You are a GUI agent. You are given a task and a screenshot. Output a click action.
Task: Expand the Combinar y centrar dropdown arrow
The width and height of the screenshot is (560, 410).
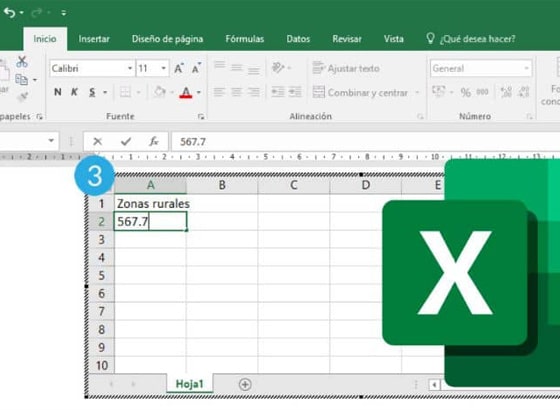[x=417, y=92]
